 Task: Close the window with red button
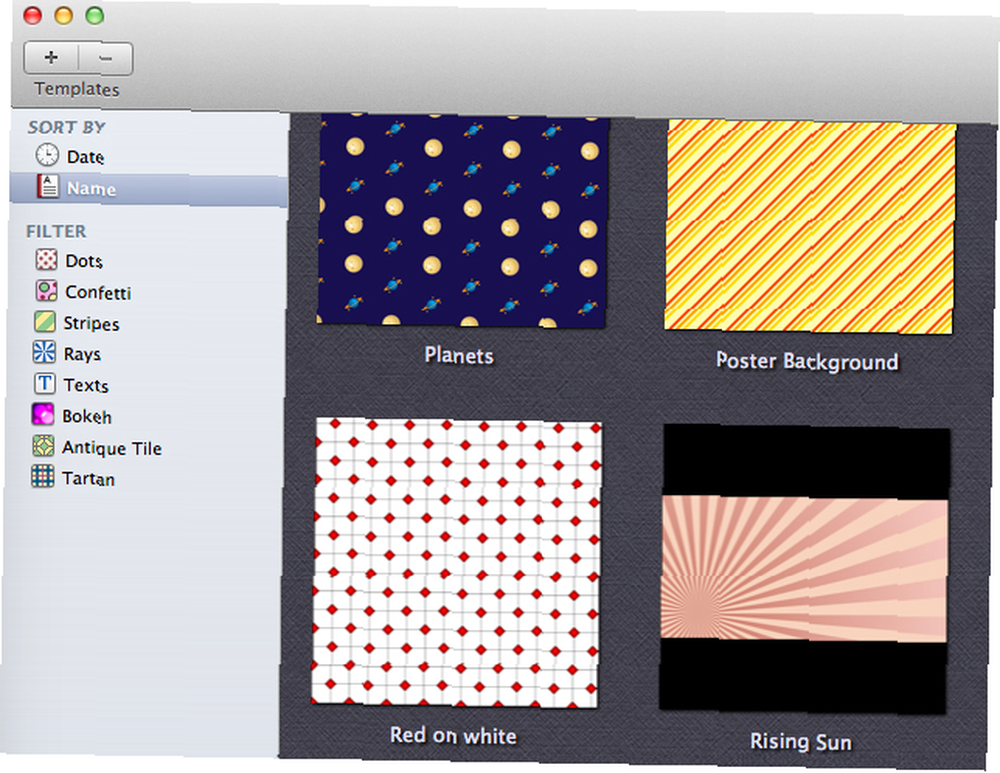33,15
